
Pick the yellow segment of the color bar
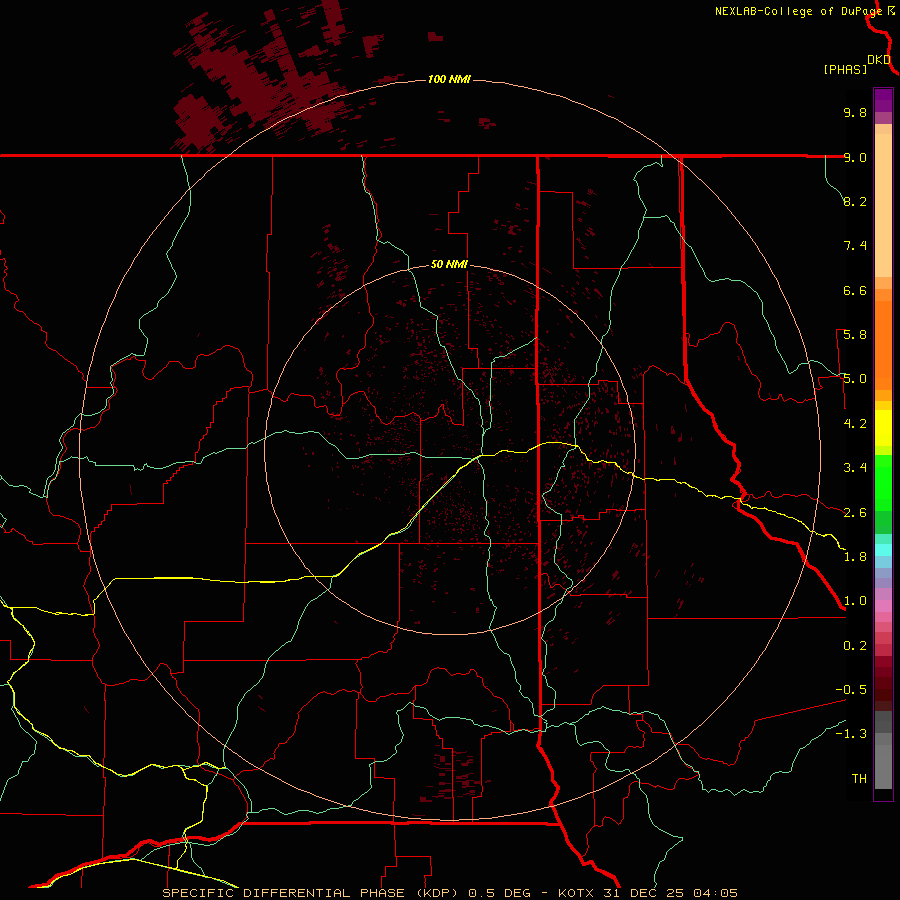(x=883, y=428)
